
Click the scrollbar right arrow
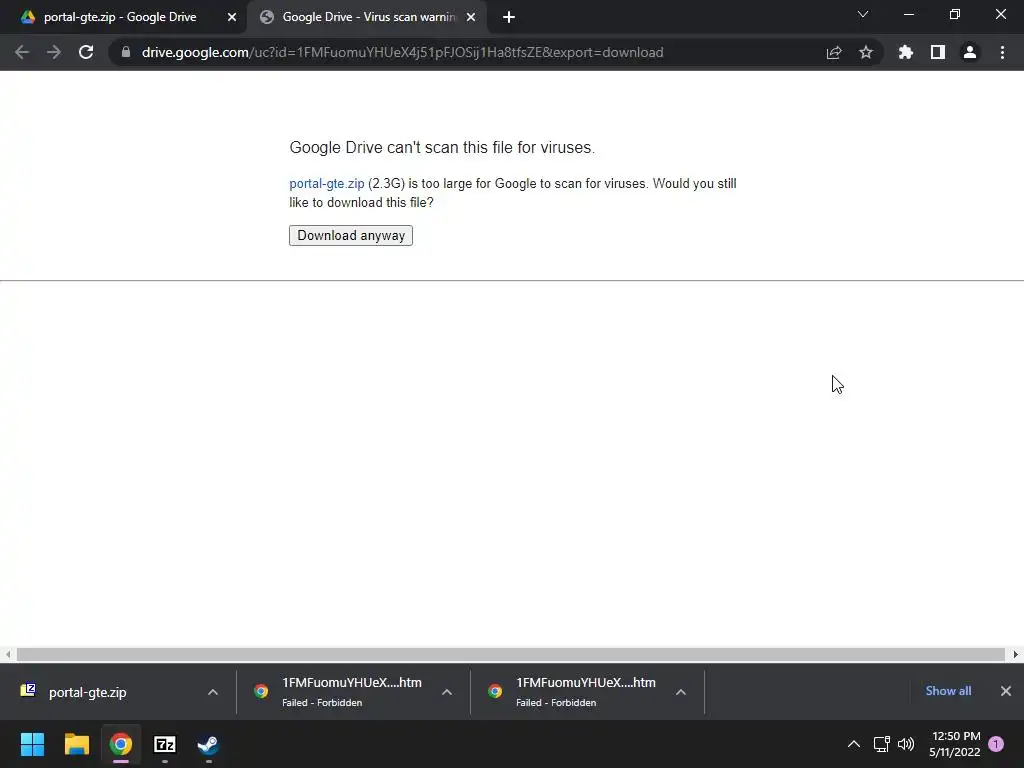(1016, 654)
